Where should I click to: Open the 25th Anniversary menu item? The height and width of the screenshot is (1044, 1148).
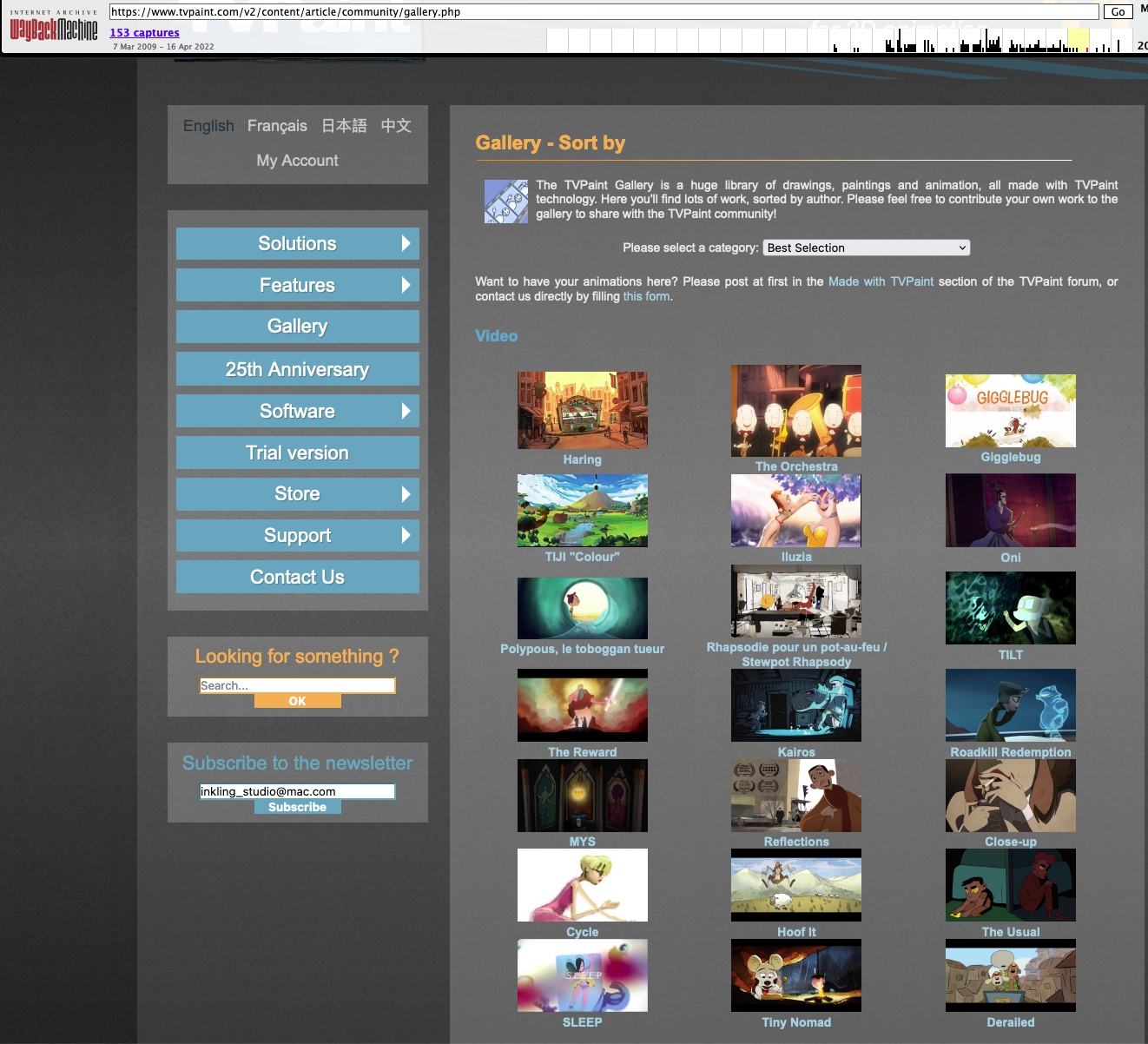[298, 369]
